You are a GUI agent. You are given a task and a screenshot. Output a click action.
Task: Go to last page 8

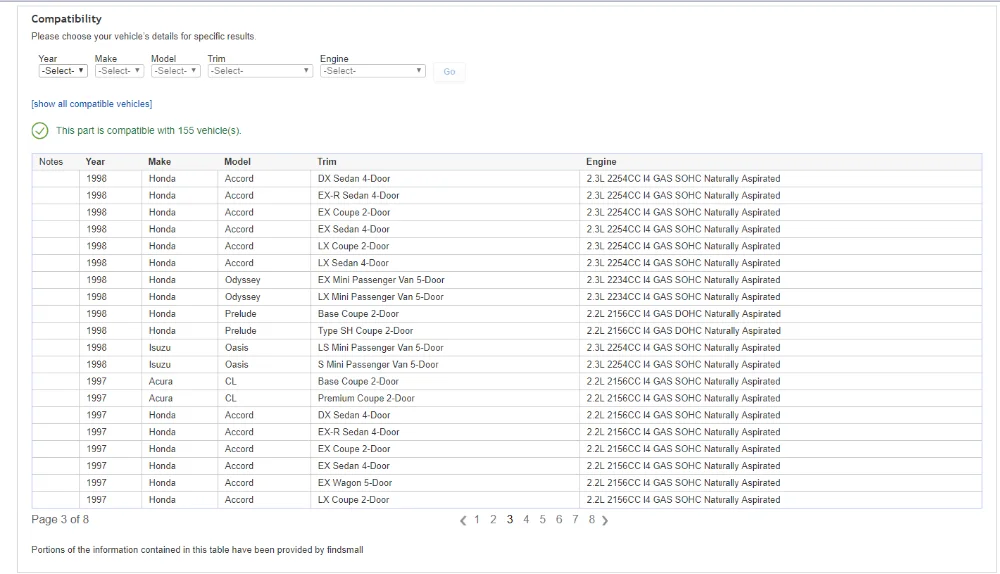592,520
